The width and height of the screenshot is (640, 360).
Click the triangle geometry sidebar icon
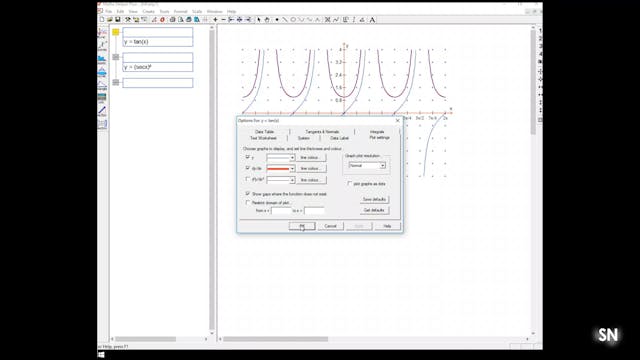[102, 85]
